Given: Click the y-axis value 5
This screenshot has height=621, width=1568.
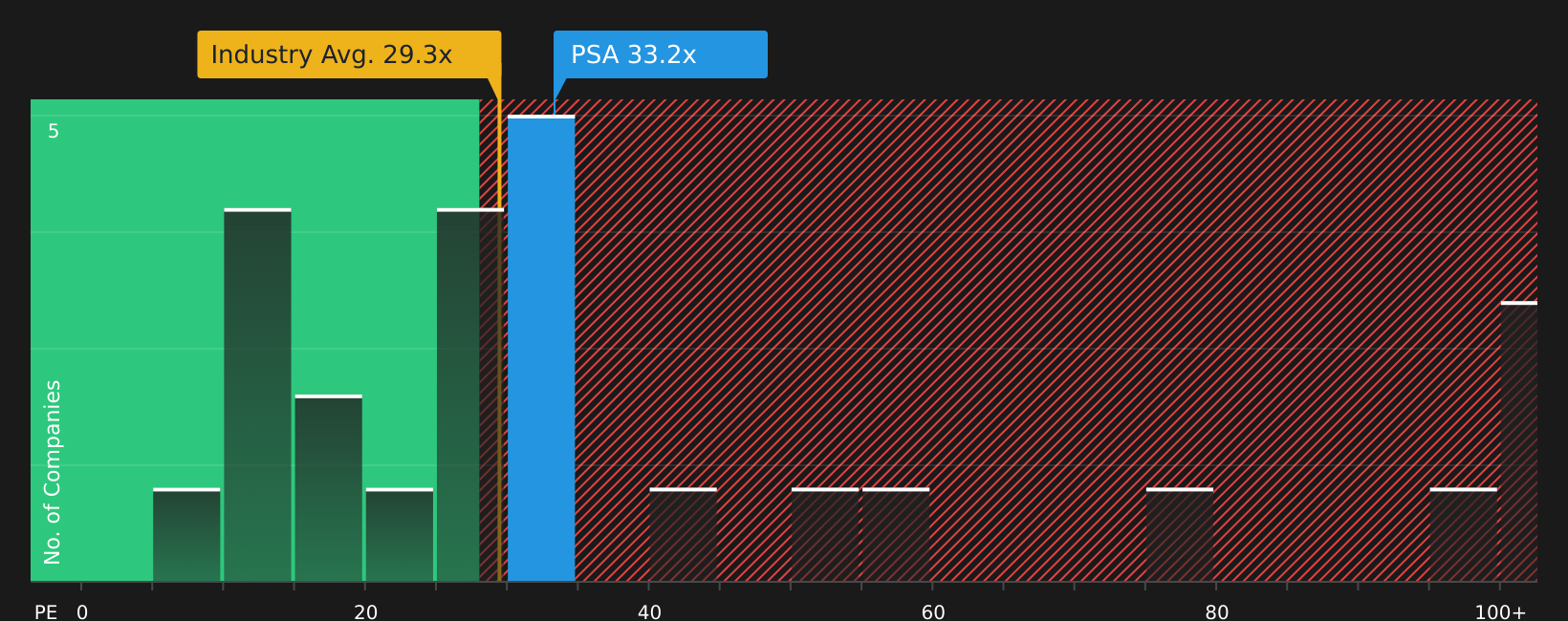Looking at the screenshot, I should [x=54, y=131].
